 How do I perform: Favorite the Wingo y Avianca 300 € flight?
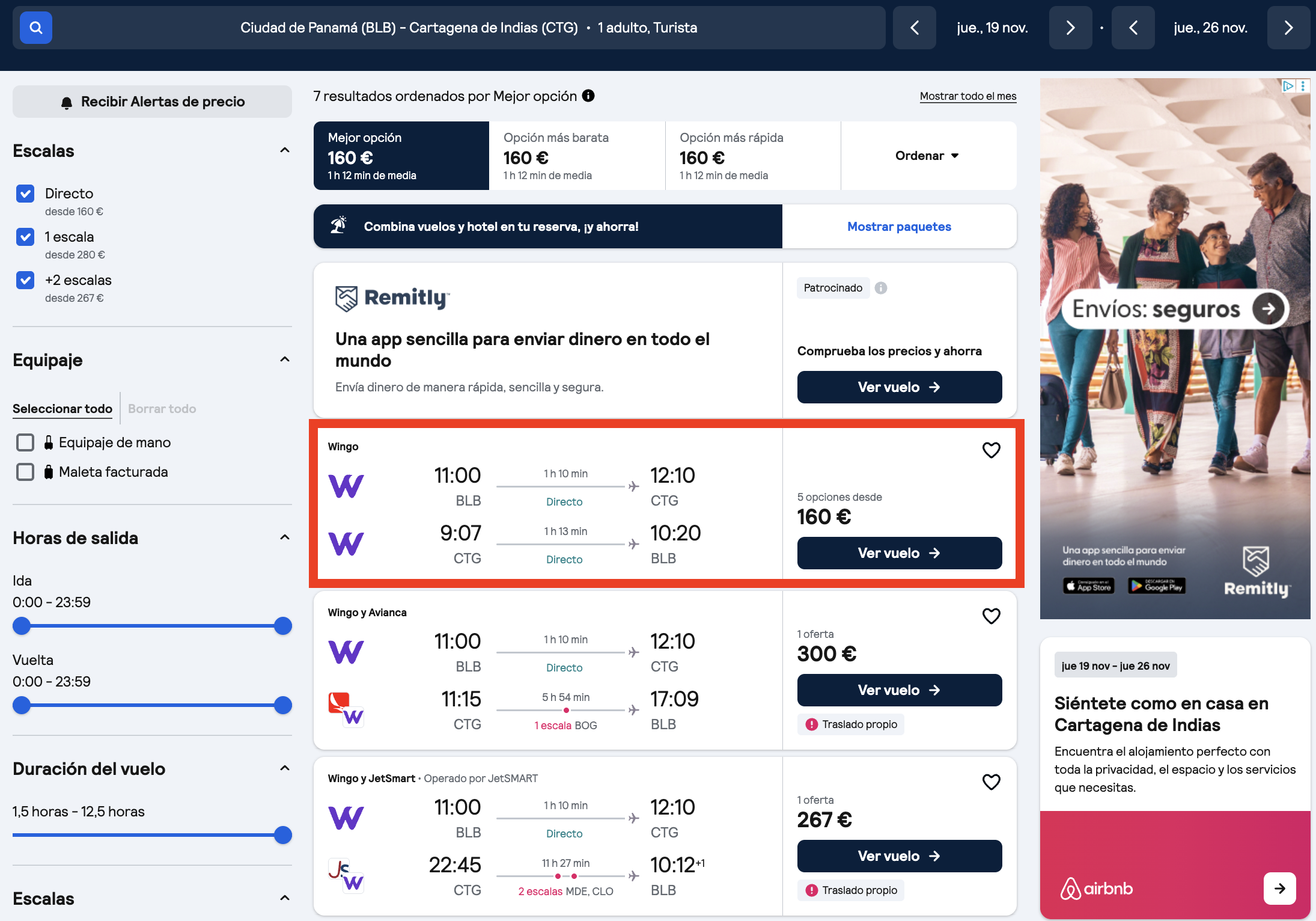991,616
